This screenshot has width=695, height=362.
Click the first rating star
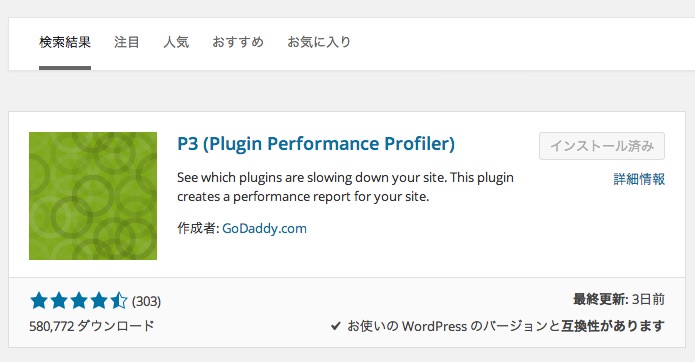tap(39, 301)
